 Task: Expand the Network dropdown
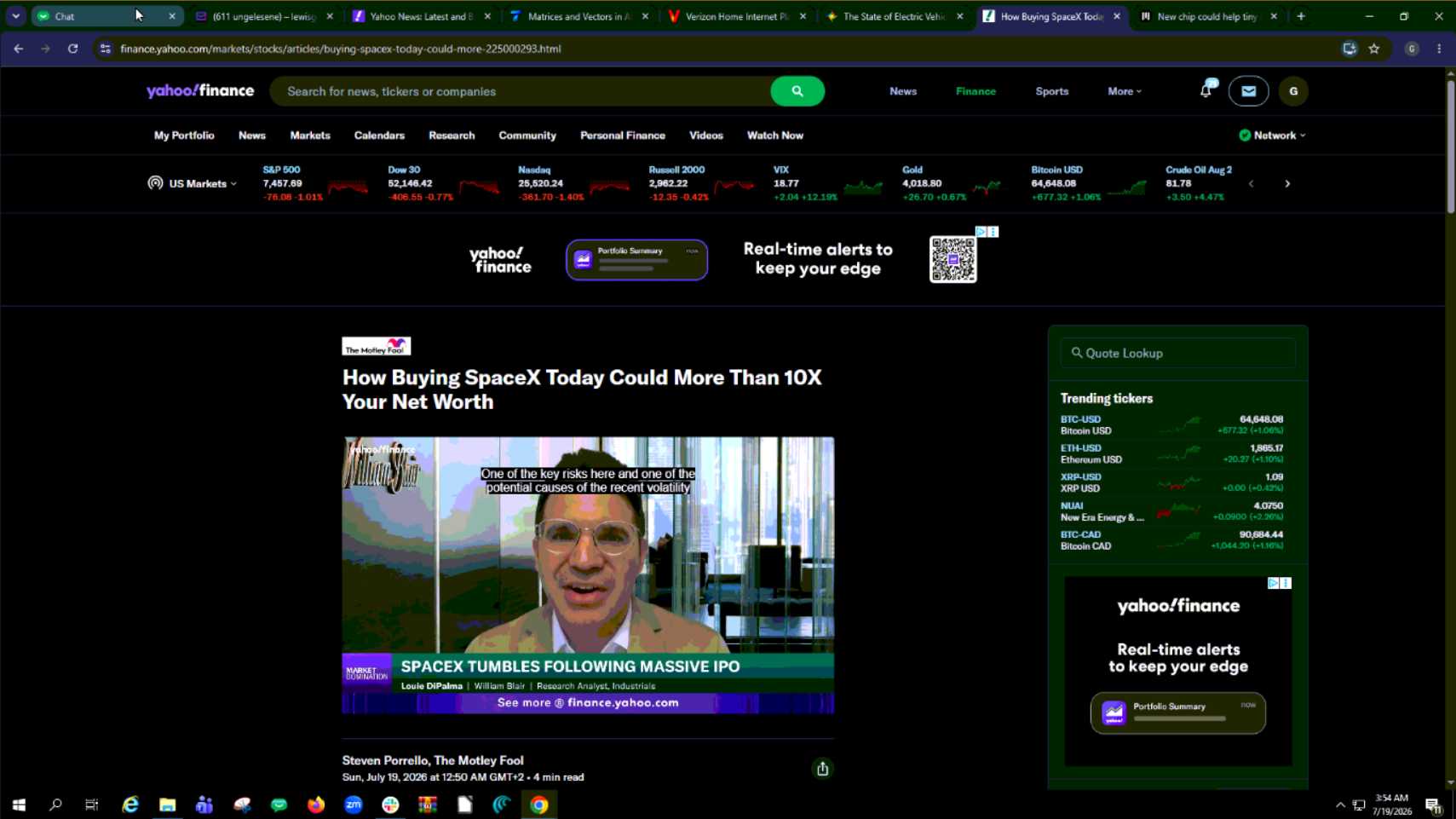pyautogui.click(x=1273, y=136)
